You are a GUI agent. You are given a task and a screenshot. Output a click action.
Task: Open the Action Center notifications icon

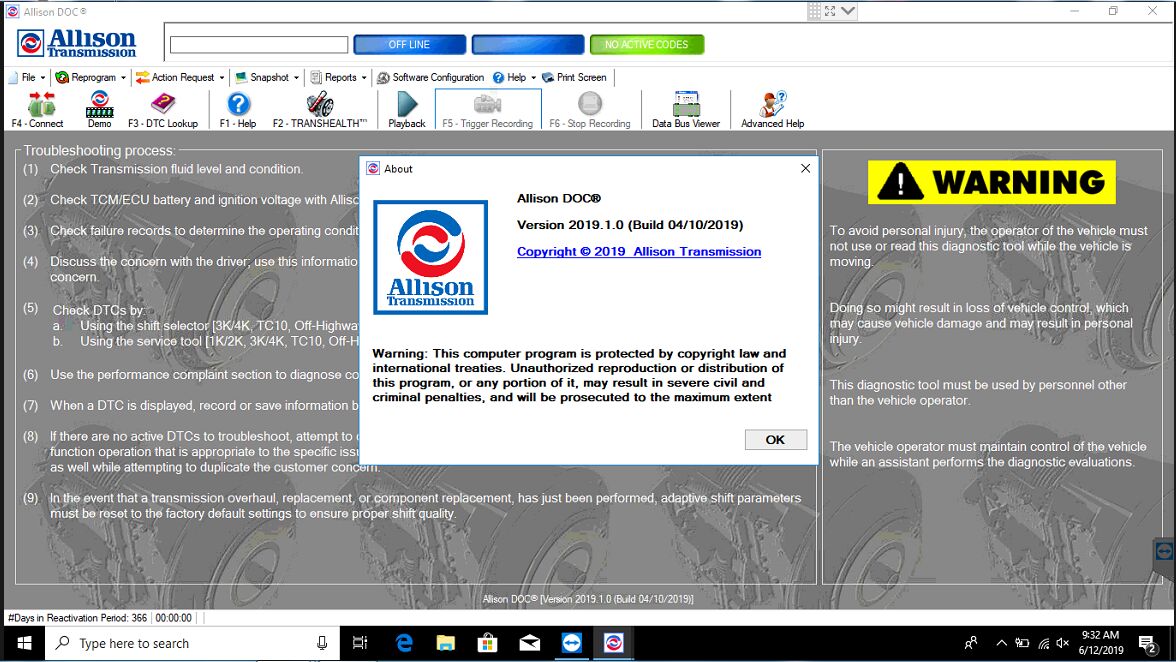coord(1147,643)
